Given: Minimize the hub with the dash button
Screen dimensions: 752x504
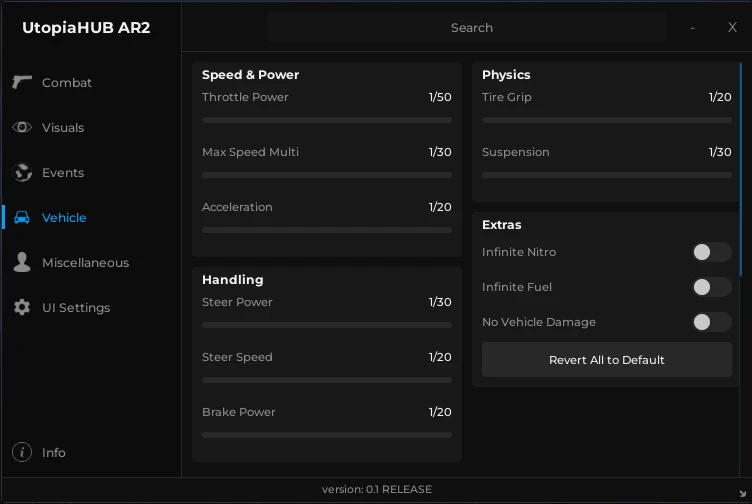Looking at the screenshot, I should pos(693,28).
